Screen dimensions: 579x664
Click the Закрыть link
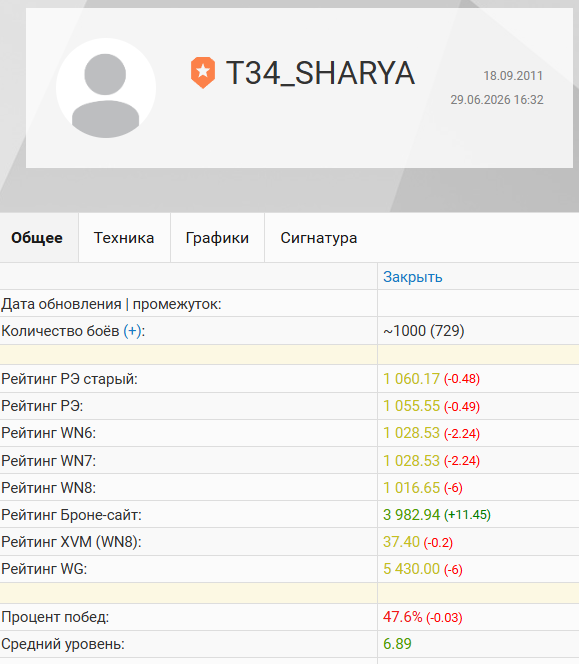click(413, 277)
